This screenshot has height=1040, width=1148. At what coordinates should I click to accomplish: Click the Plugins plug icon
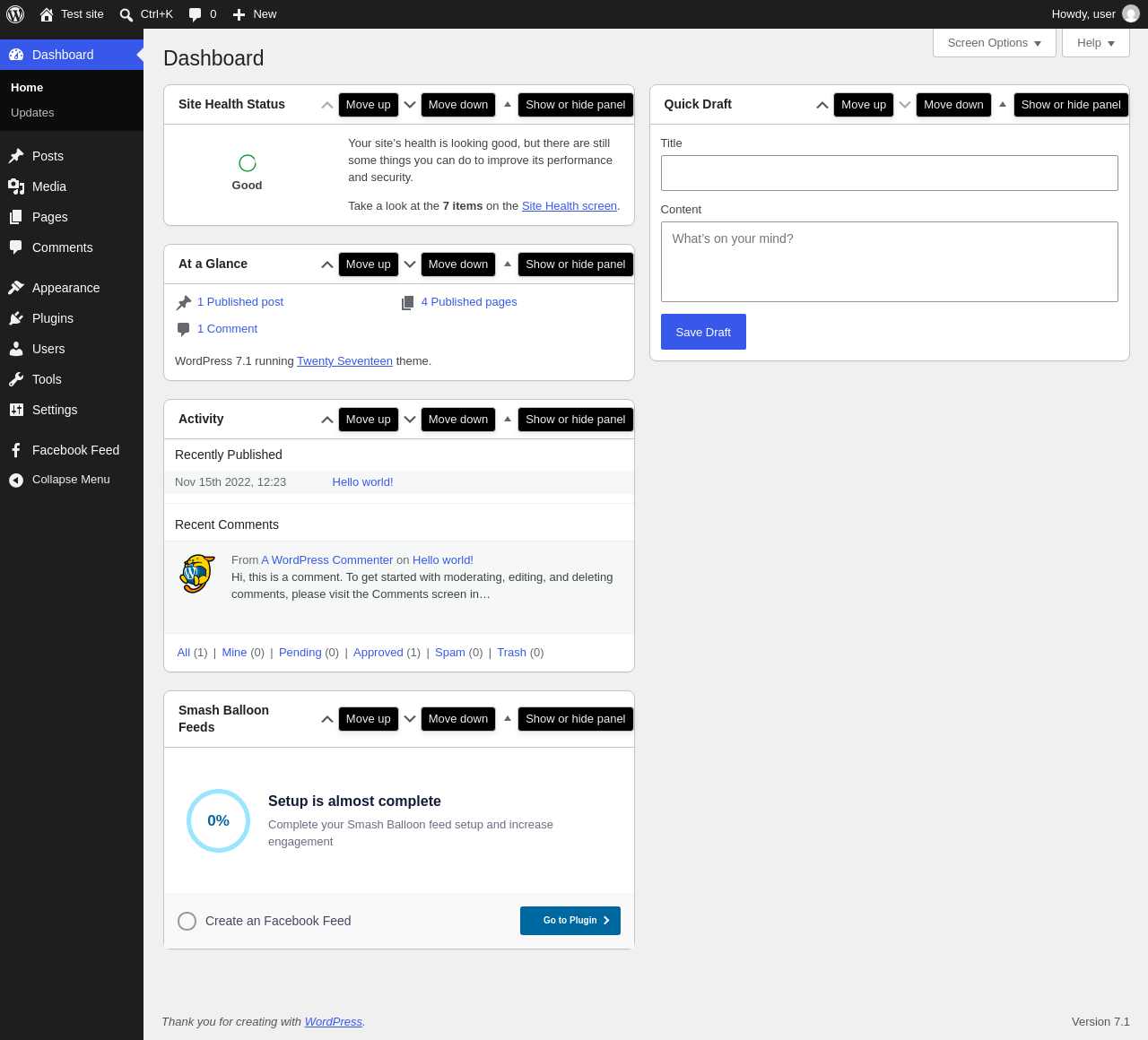pyautogui.click(x=16, y=318)
